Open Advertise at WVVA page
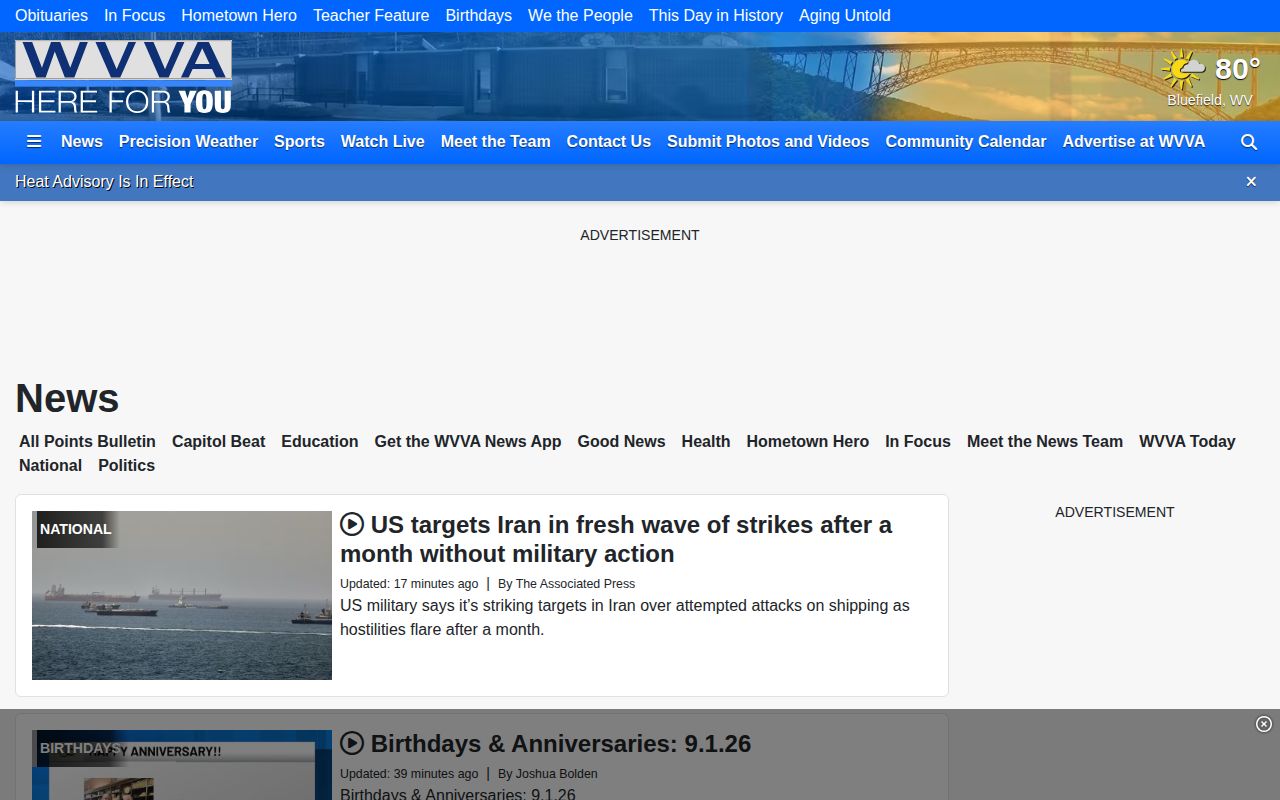The image size is (1280, 800). pos(1134,142)
